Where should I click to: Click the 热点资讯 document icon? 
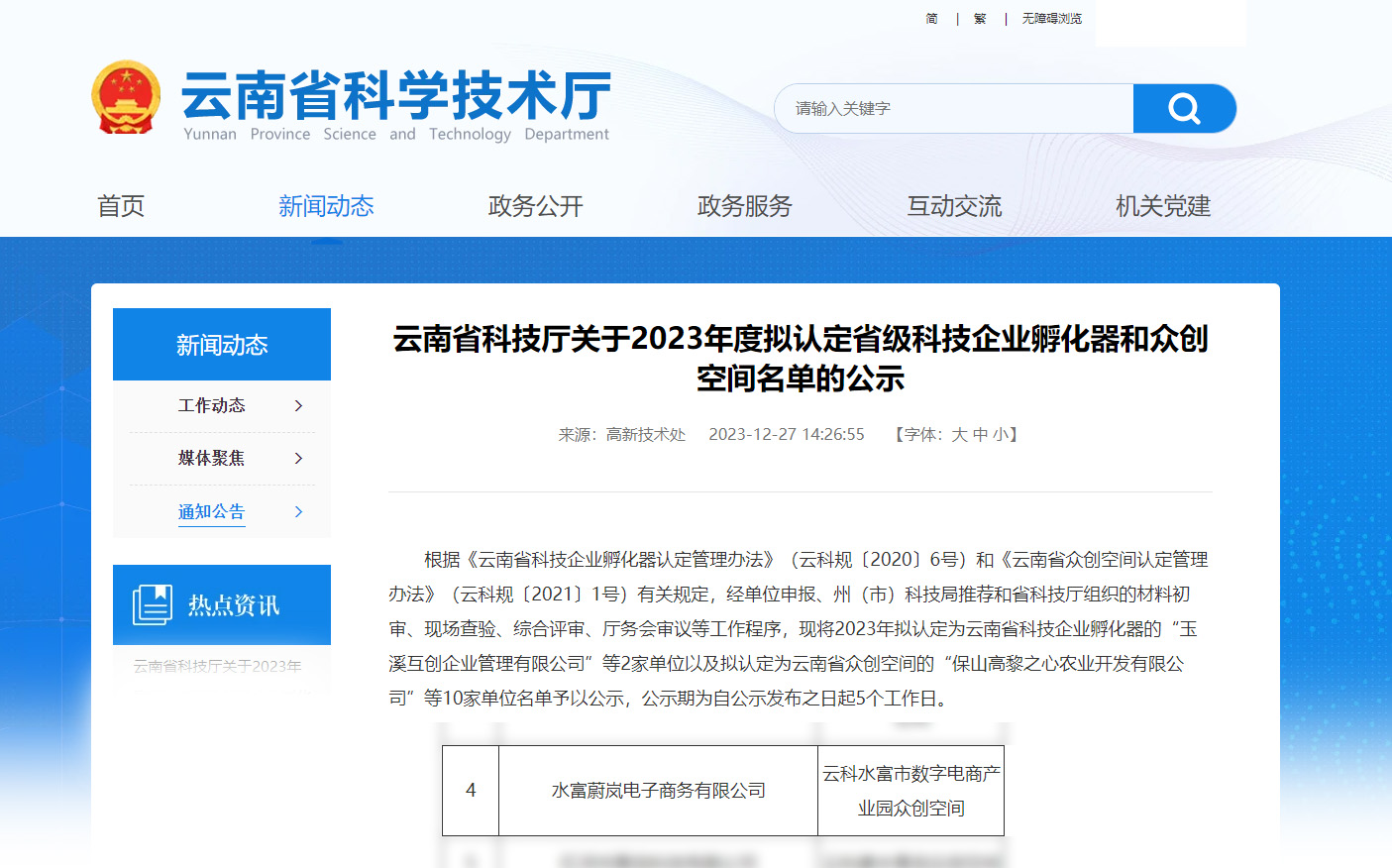point(152,604)
